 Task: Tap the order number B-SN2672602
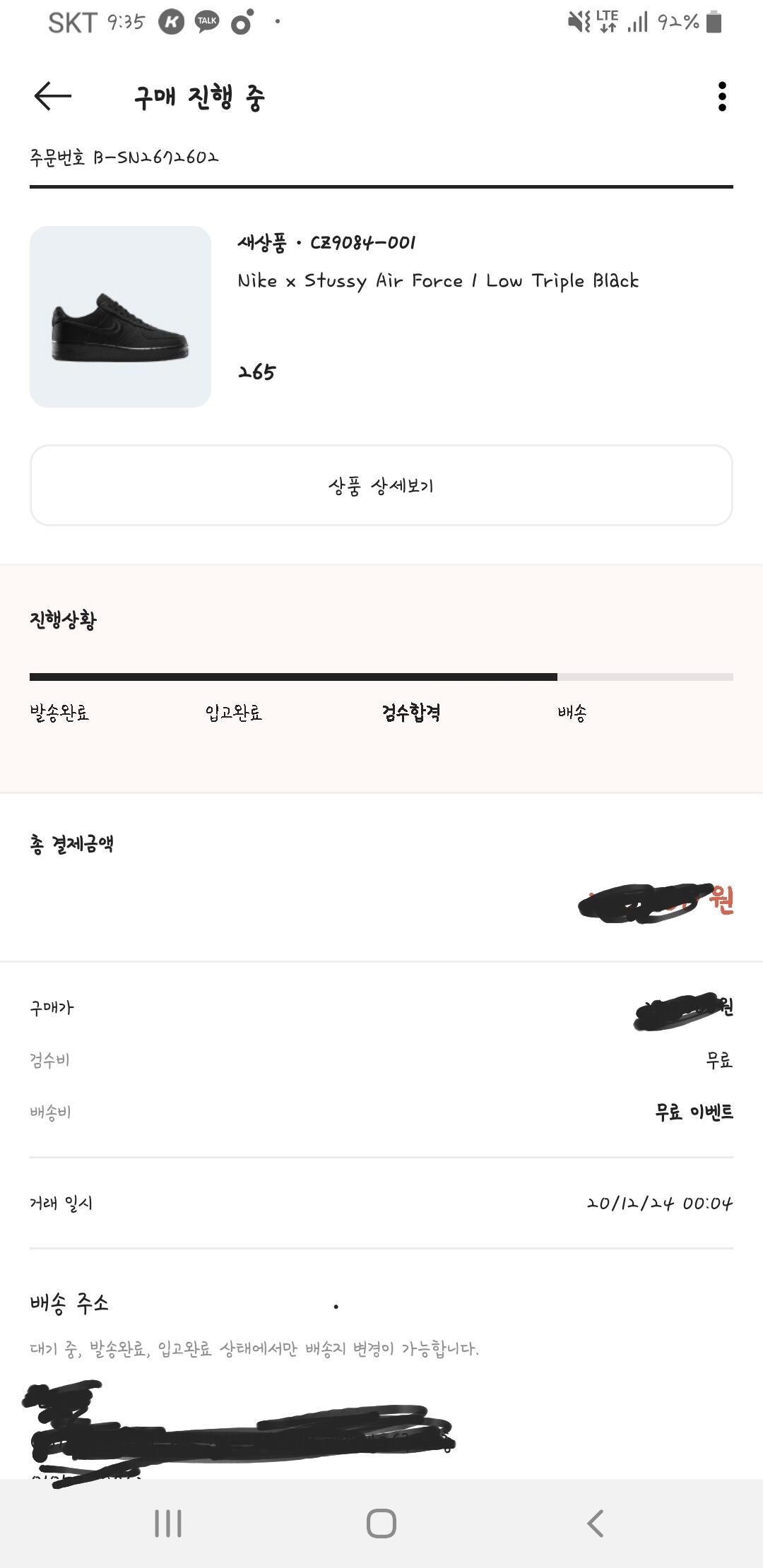coord(156,157)
